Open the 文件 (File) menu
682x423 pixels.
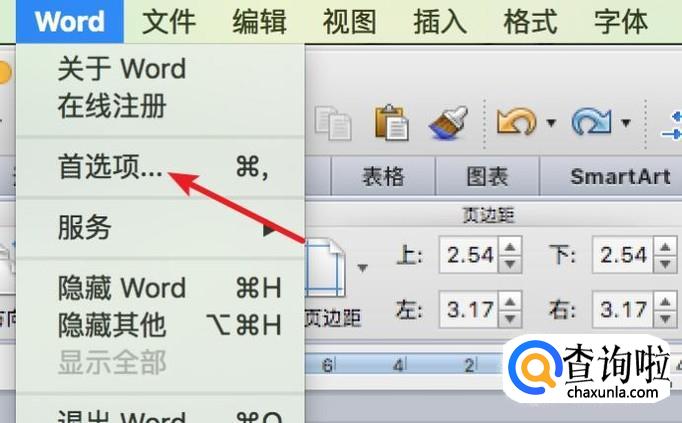pyautogui.click(x=169, y=21)
